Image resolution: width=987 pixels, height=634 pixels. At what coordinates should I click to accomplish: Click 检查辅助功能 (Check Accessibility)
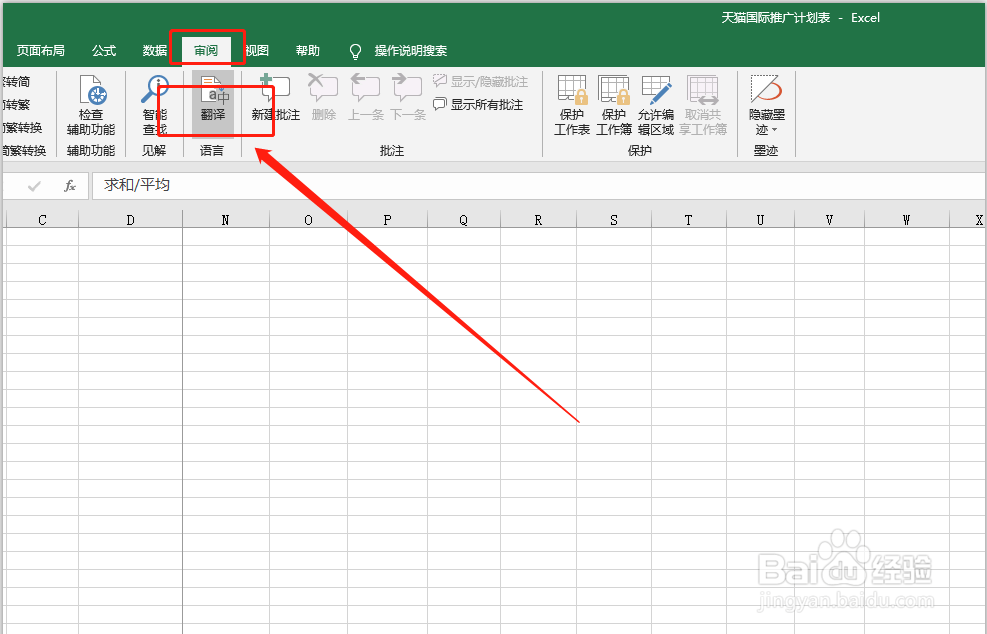91,105
